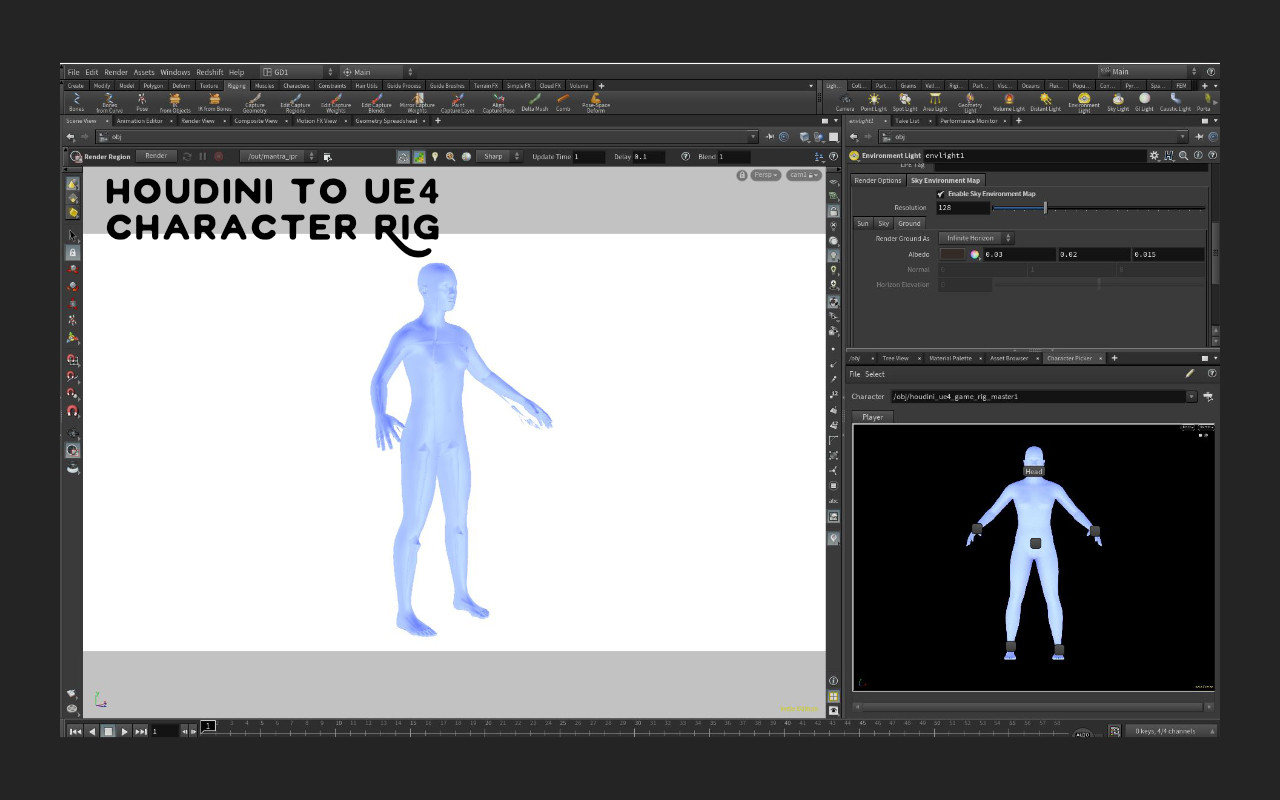Select the Pose shelf tool
Viewport: 1280px width, 800px height.
click(142, 102)
